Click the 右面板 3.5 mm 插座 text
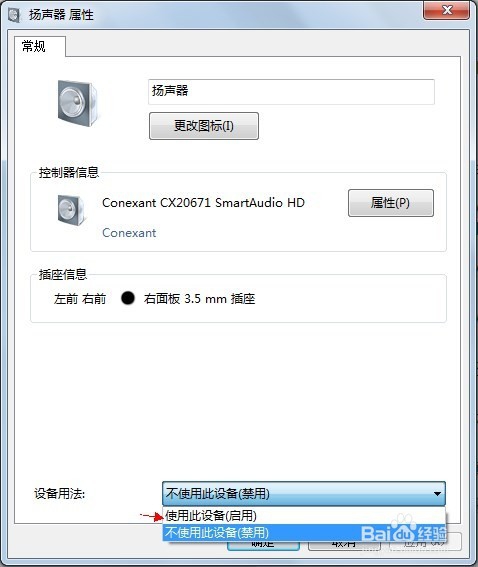This screenshot has width=478, height=567. [199, 299]
